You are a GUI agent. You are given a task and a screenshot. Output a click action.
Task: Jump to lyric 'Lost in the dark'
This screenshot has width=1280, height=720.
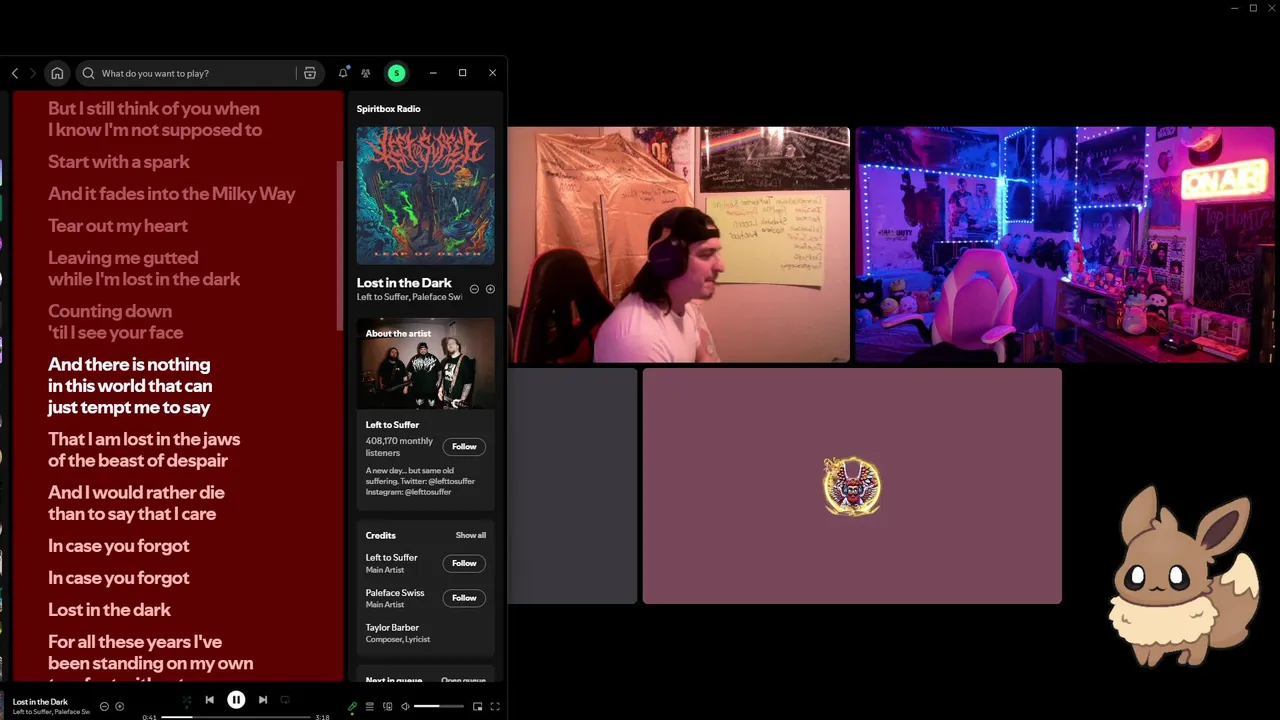[x=110, y=610]
